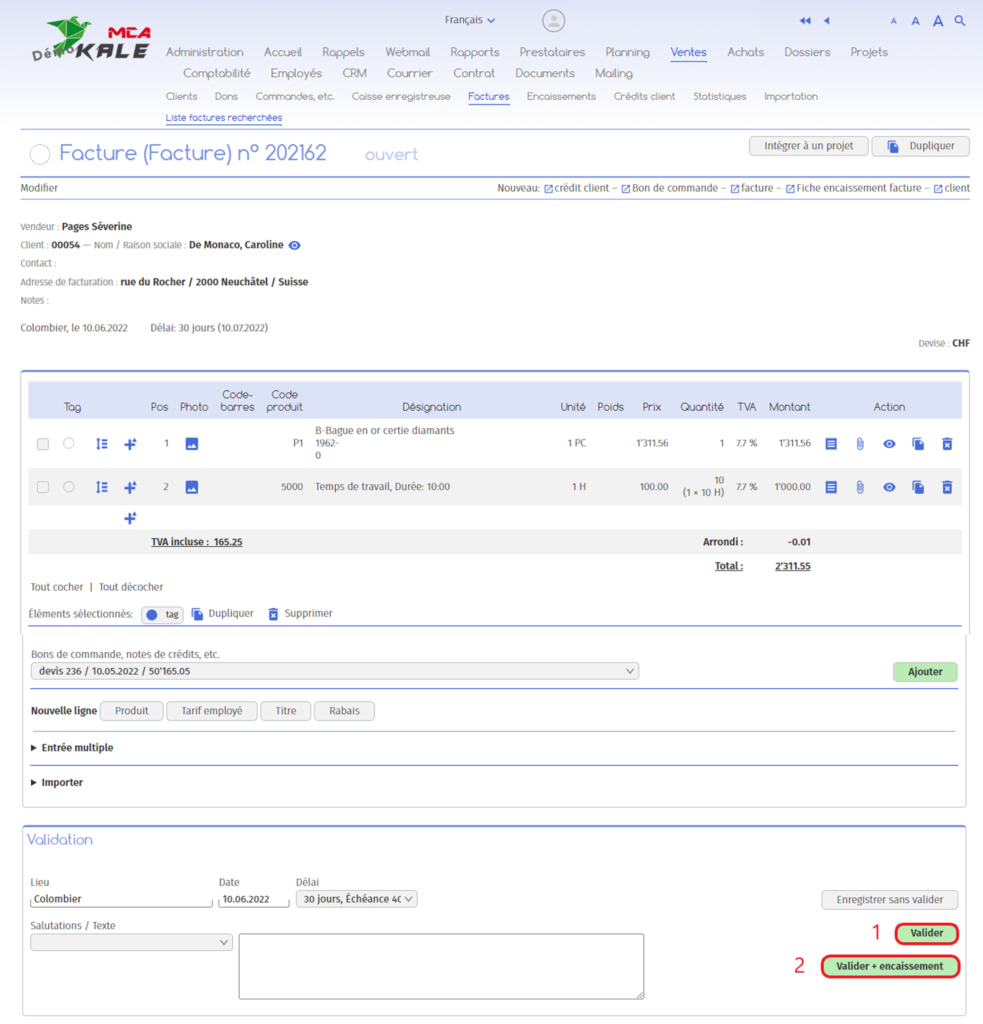The height and width of the screenshot is (1024, 983).
Task: Click the Intégrer à un projet button
Action: 809,146
